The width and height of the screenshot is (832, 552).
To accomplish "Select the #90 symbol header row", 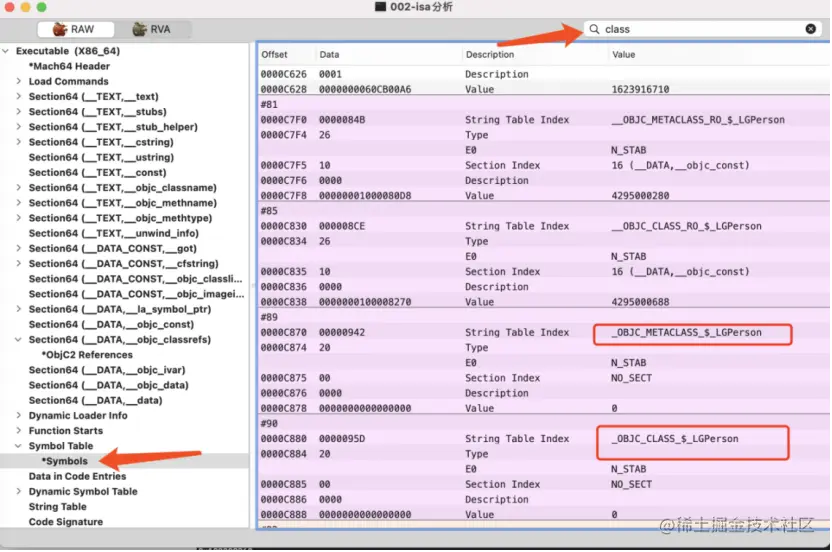I will pos(543,424).
